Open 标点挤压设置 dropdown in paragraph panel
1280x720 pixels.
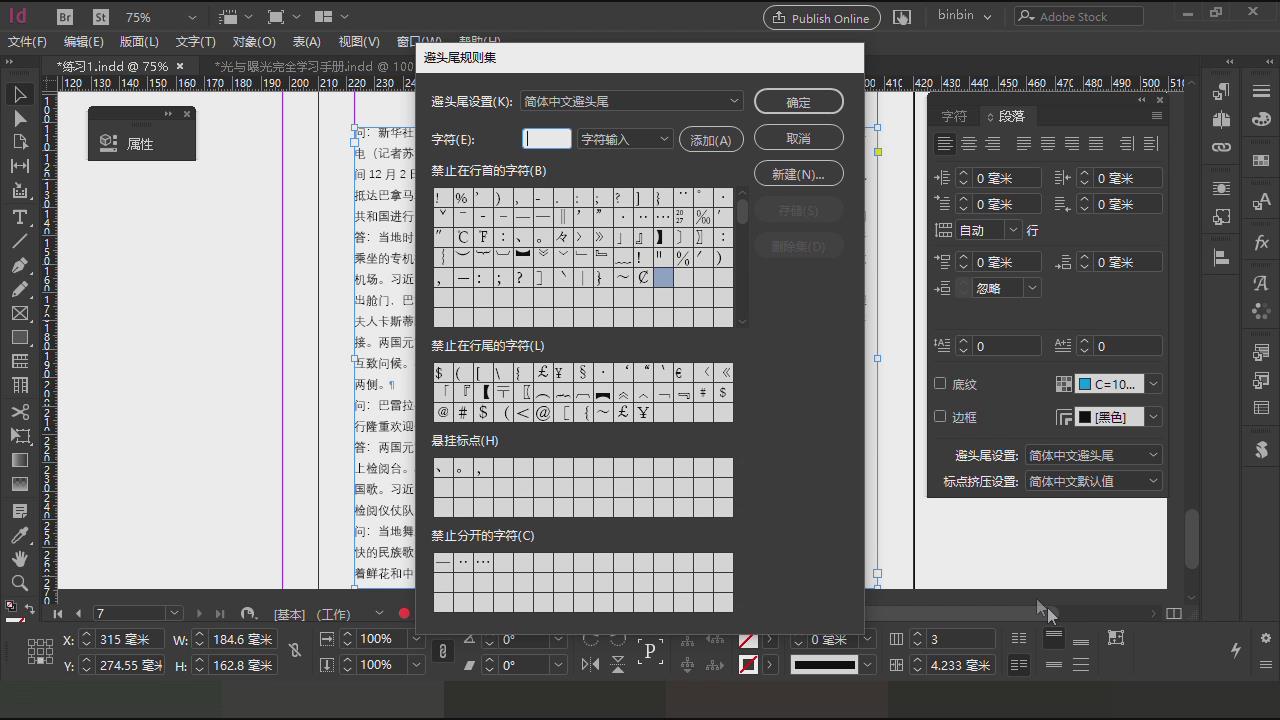pos(1094,481)
